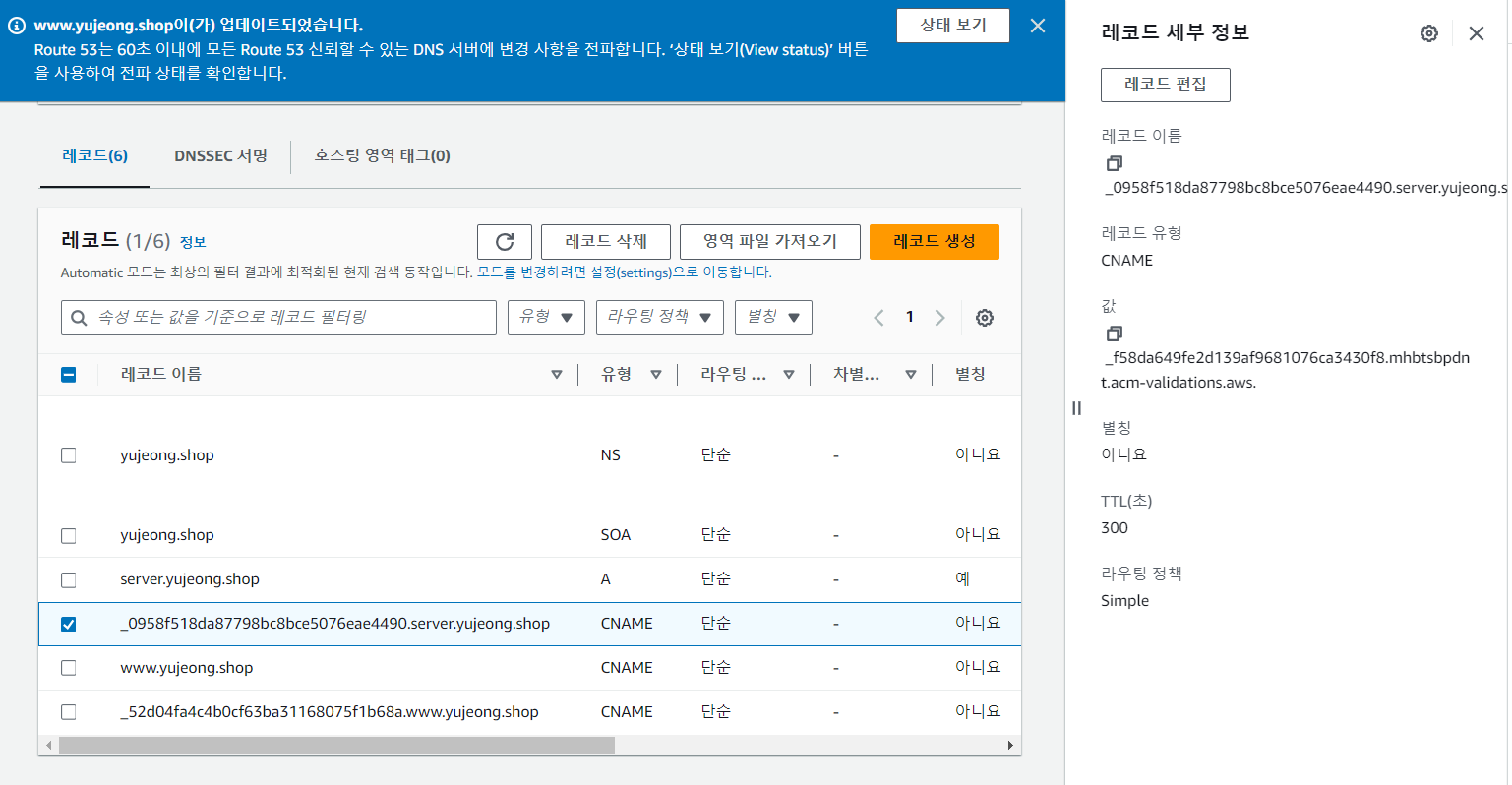
Task: Click server.yujeong.shop record name
Action: click(x=190, y=579)
